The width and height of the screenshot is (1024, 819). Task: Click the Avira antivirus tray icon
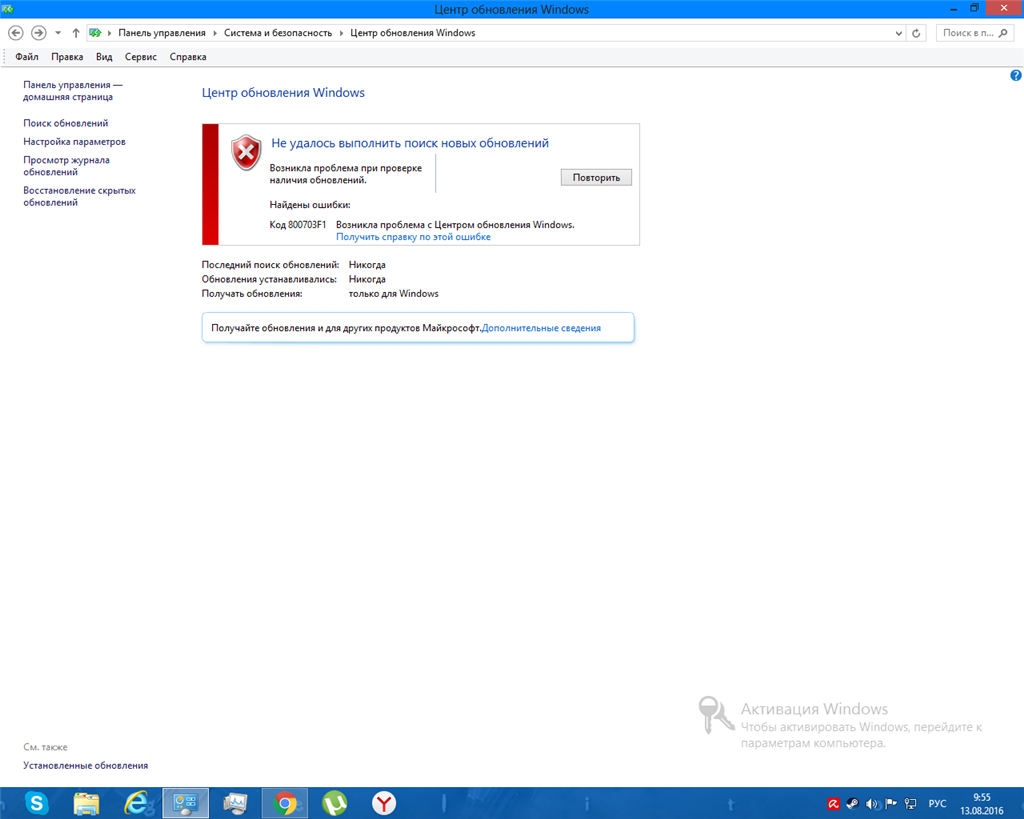[x=833, y=804]
